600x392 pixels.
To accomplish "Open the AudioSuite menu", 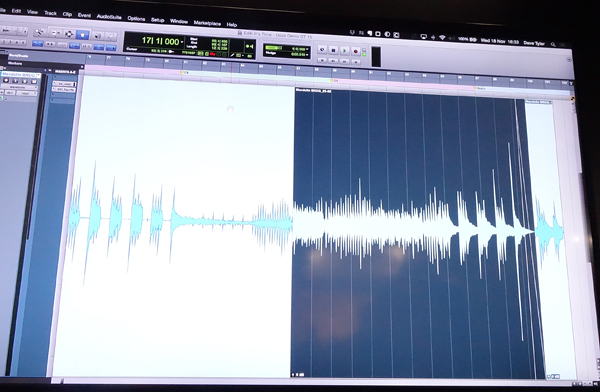I will 109,16.
